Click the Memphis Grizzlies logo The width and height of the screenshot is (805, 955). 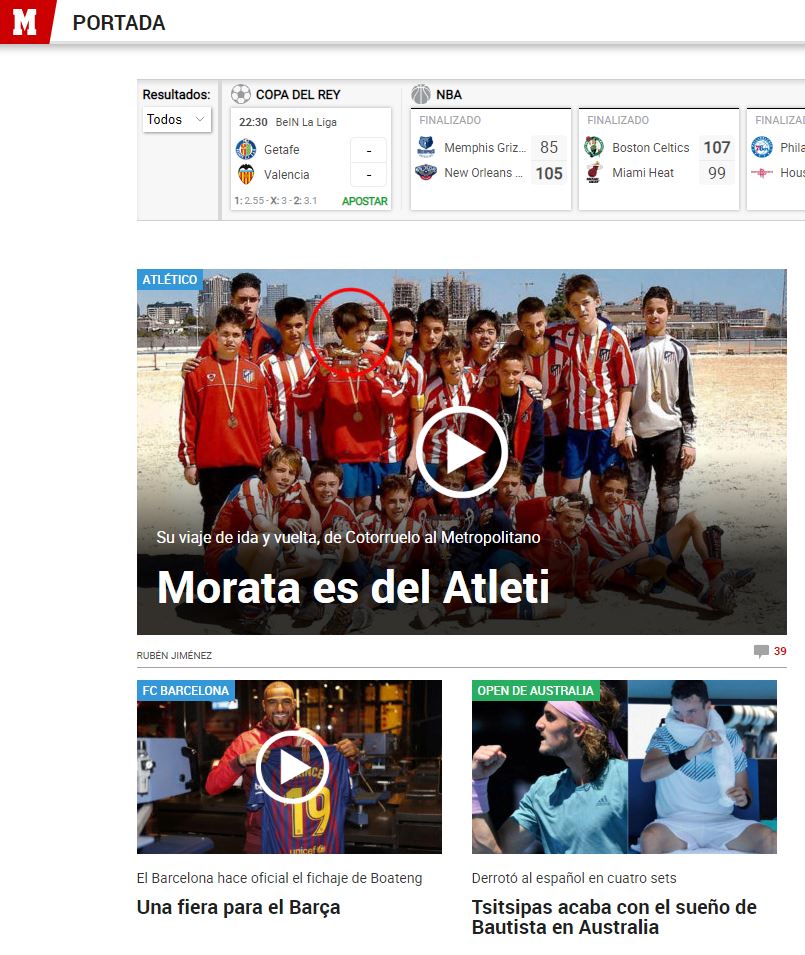(426, 147)
